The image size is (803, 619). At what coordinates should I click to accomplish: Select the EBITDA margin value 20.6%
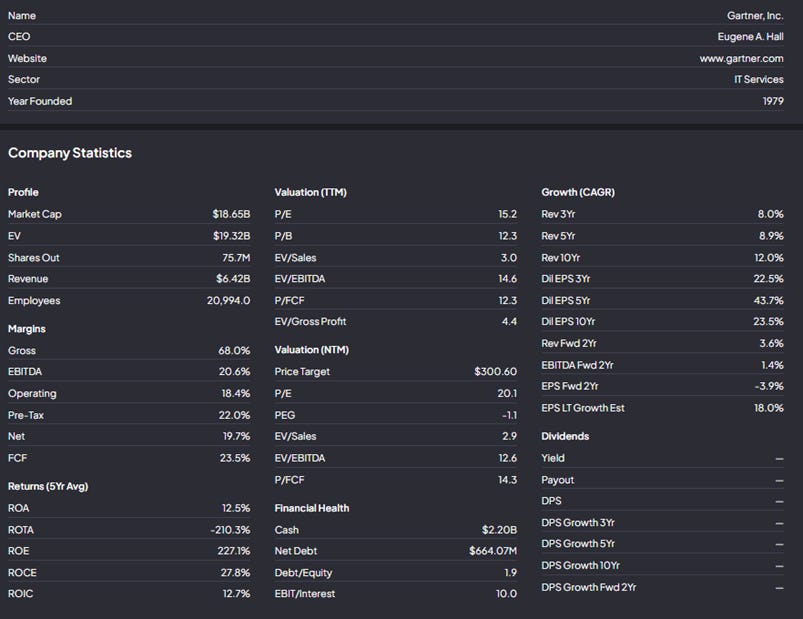pyautogui.click(x=235, y=372)
